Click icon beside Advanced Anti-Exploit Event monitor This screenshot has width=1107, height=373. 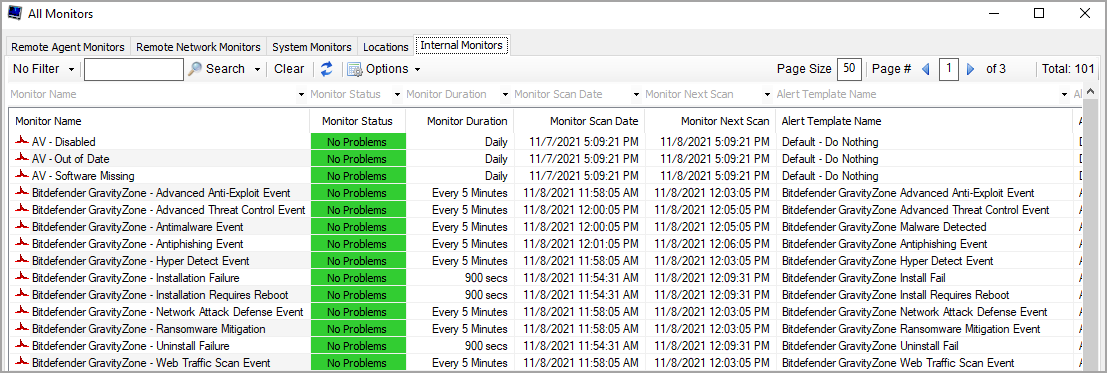click(23, 192)
